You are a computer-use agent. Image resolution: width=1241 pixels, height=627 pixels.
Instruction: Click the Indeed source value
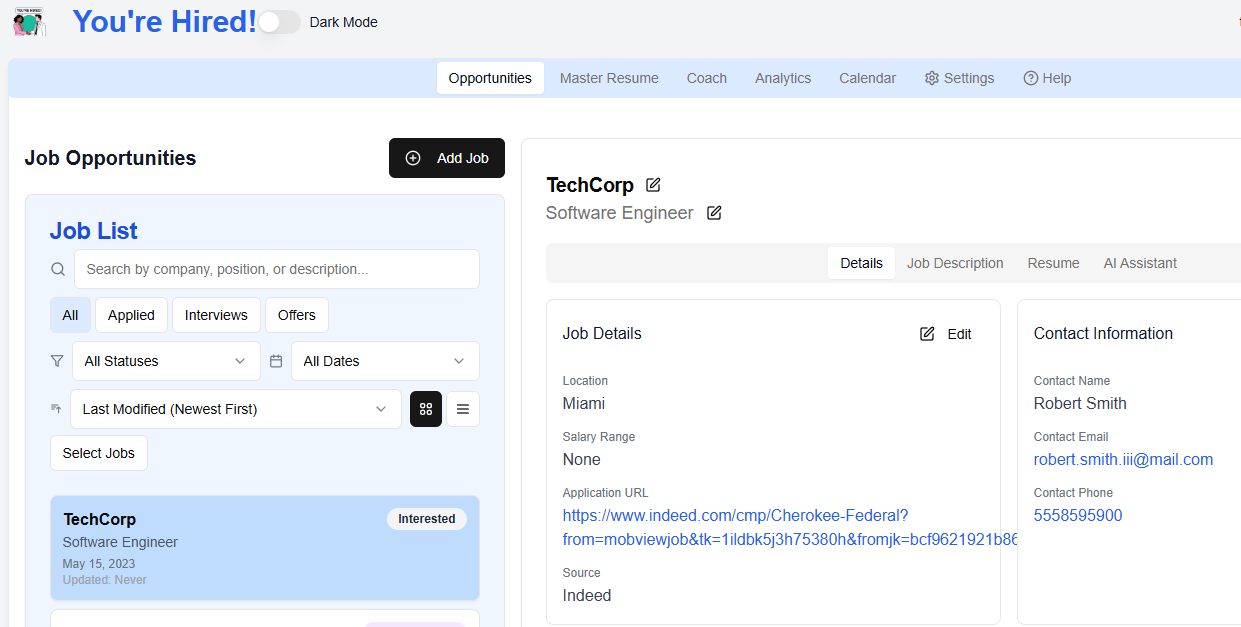pos(587,595)
